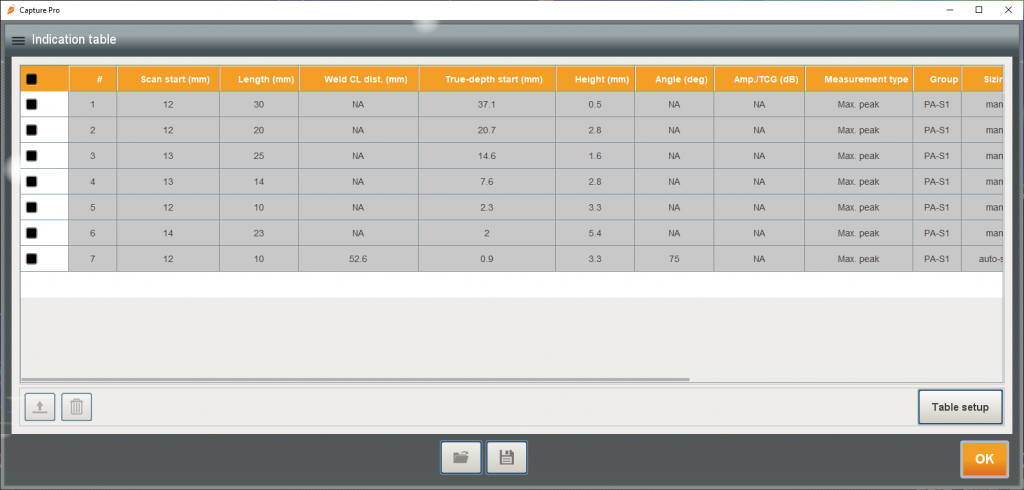Check the box for indication row 5
1024x490 pixels.
pyautogui.click(x=31, y=207)
